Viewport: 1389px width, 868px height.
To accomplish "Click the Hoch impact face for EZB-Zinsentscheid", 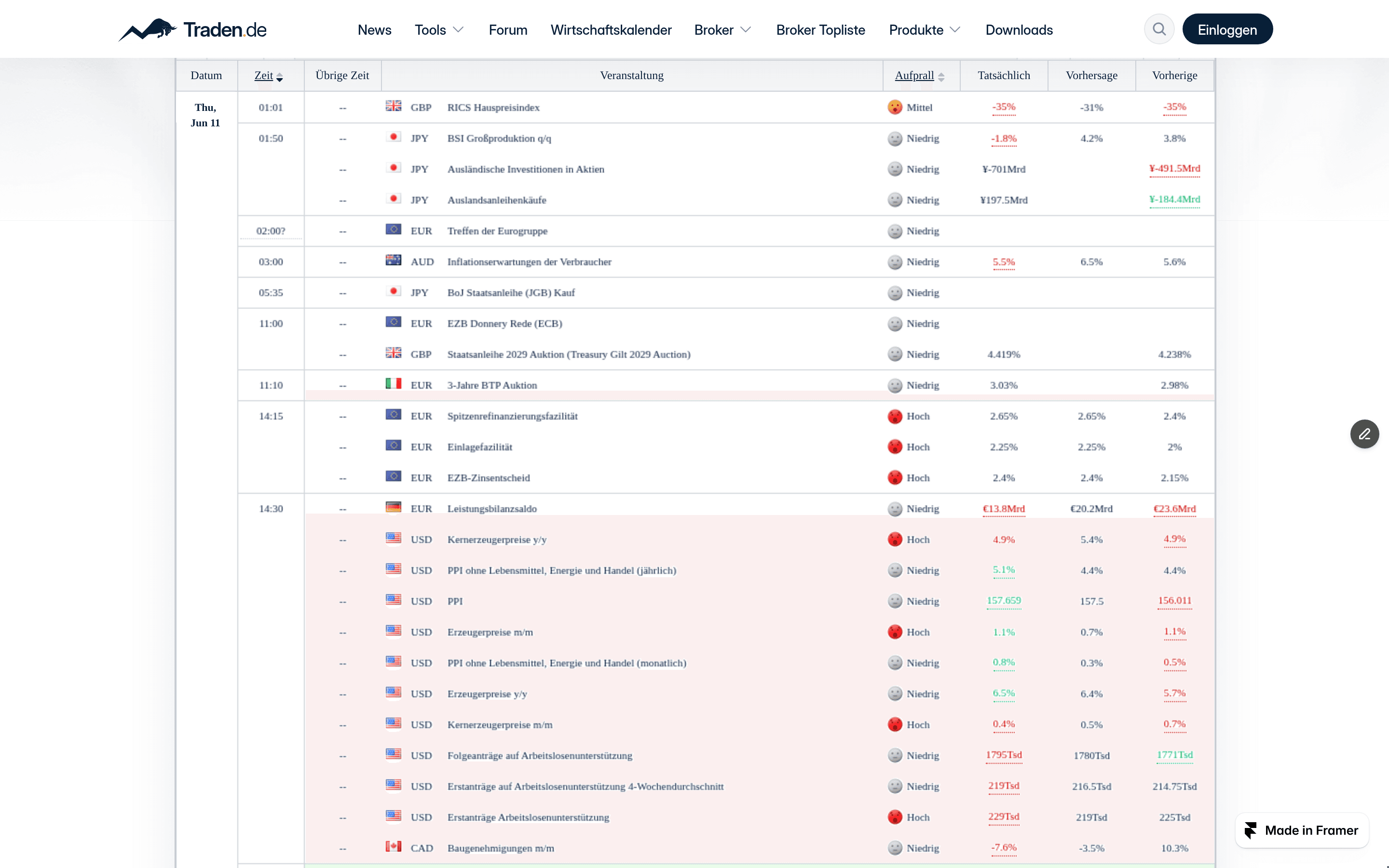I will [895, 477].
